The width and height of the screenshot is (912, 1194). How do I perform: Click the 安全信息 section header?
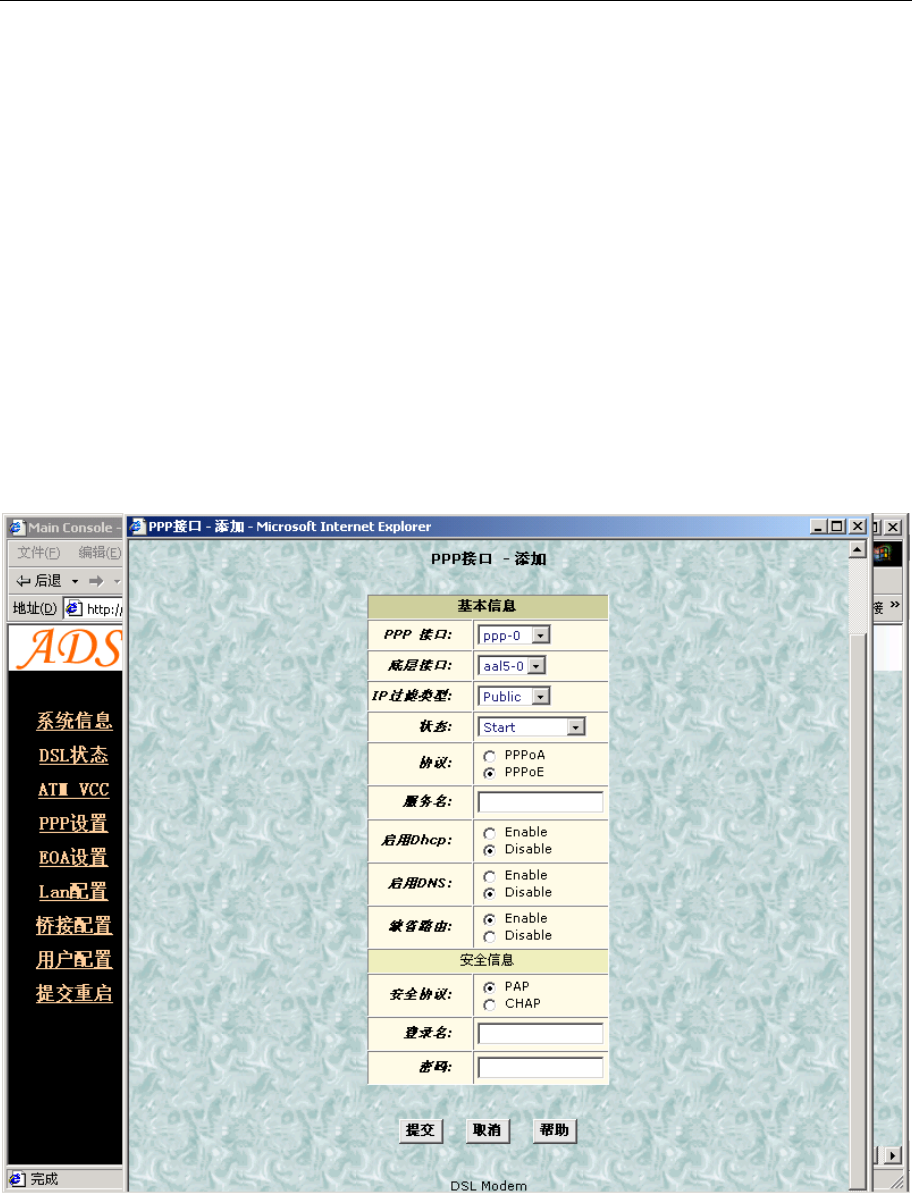coord(487,960)
